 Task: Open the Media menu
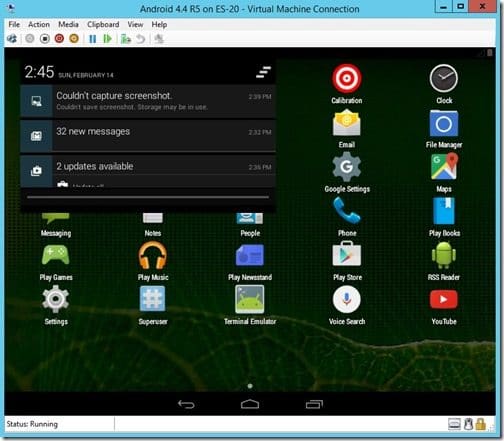[x=68, y=24]
